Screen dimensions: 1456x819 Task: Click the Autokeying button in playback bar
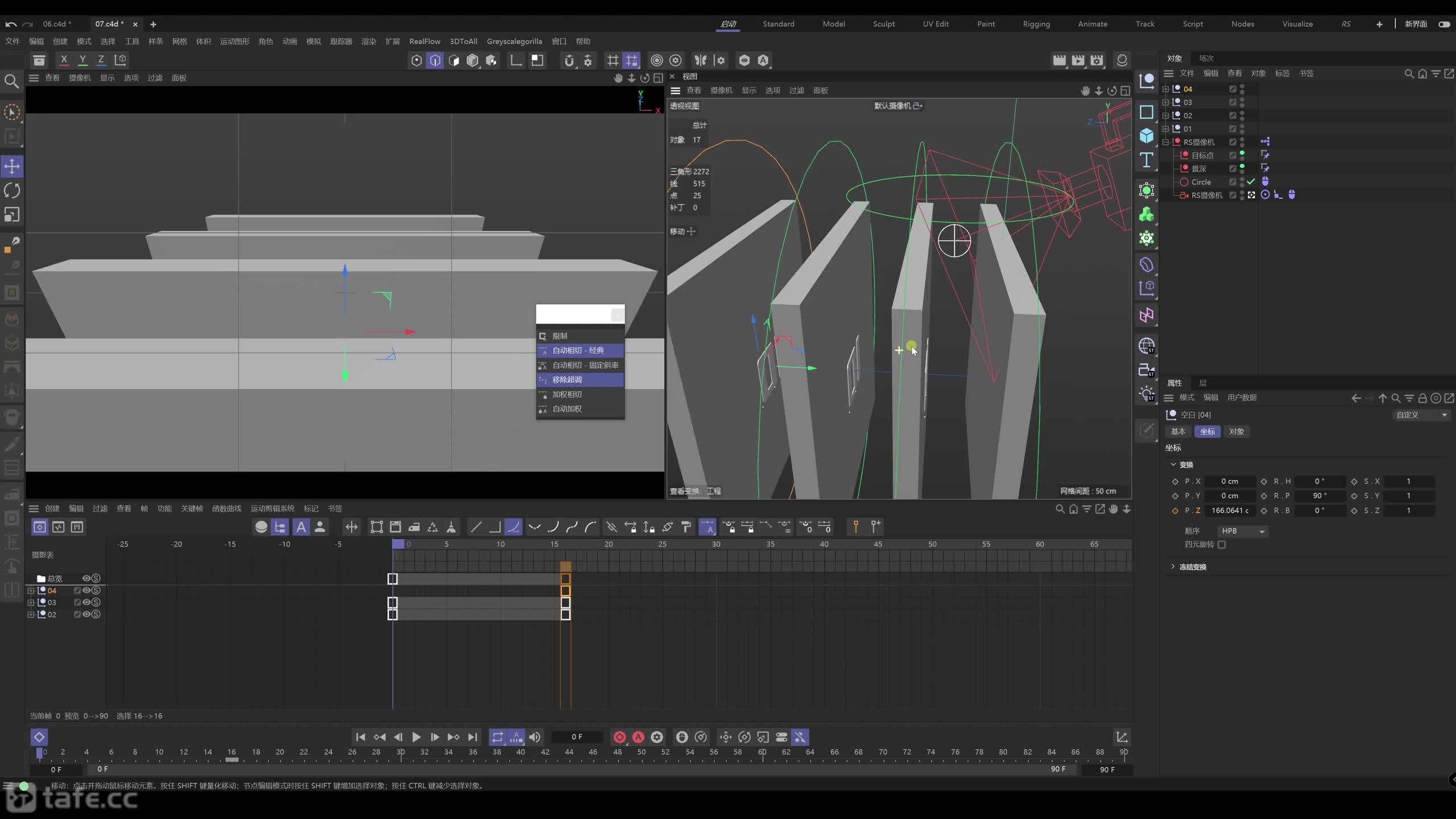pyautogui.click(x=638, y=737)
